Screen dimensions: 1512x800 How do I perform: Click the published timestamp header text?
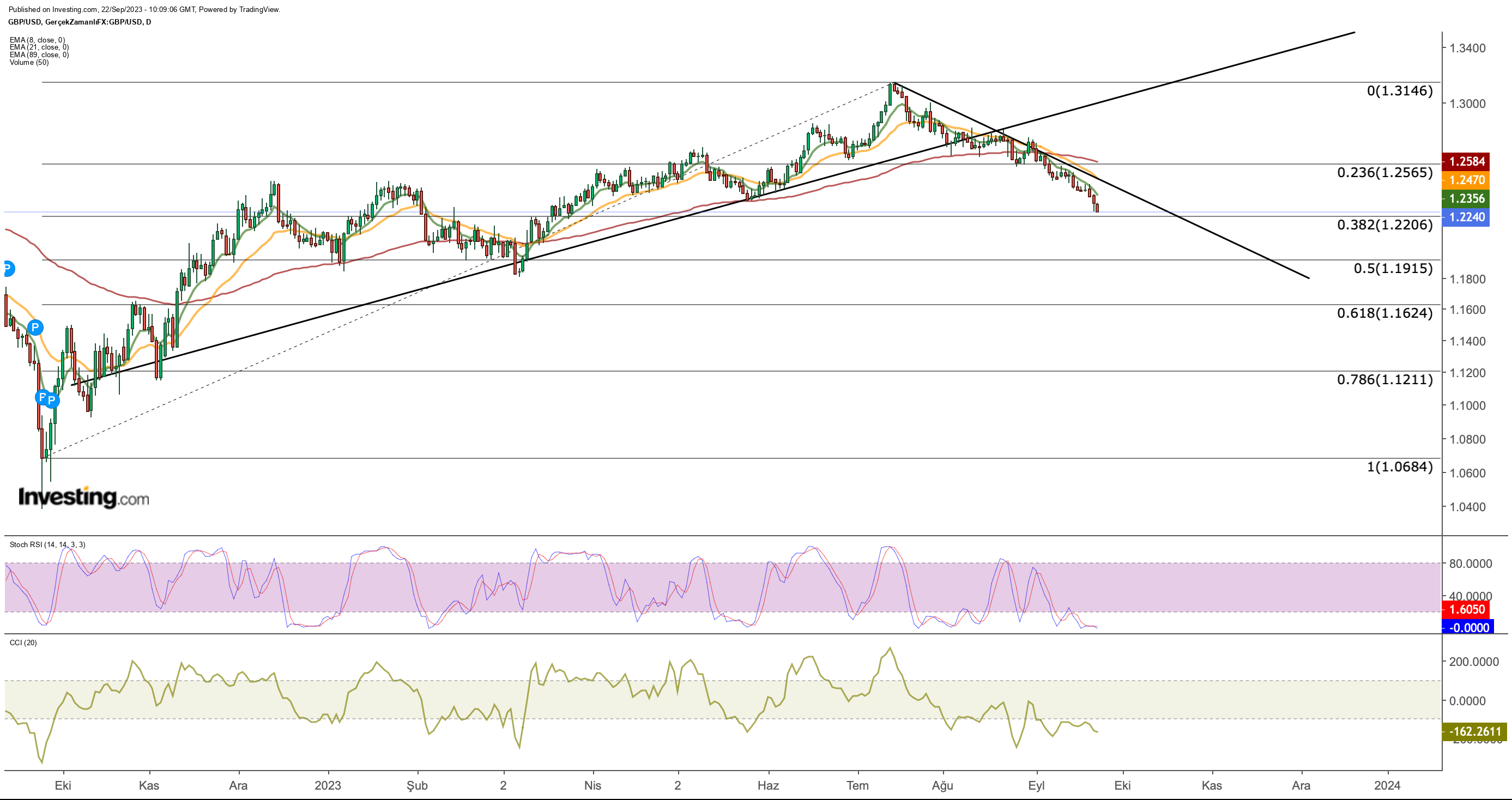pos(144,10)
